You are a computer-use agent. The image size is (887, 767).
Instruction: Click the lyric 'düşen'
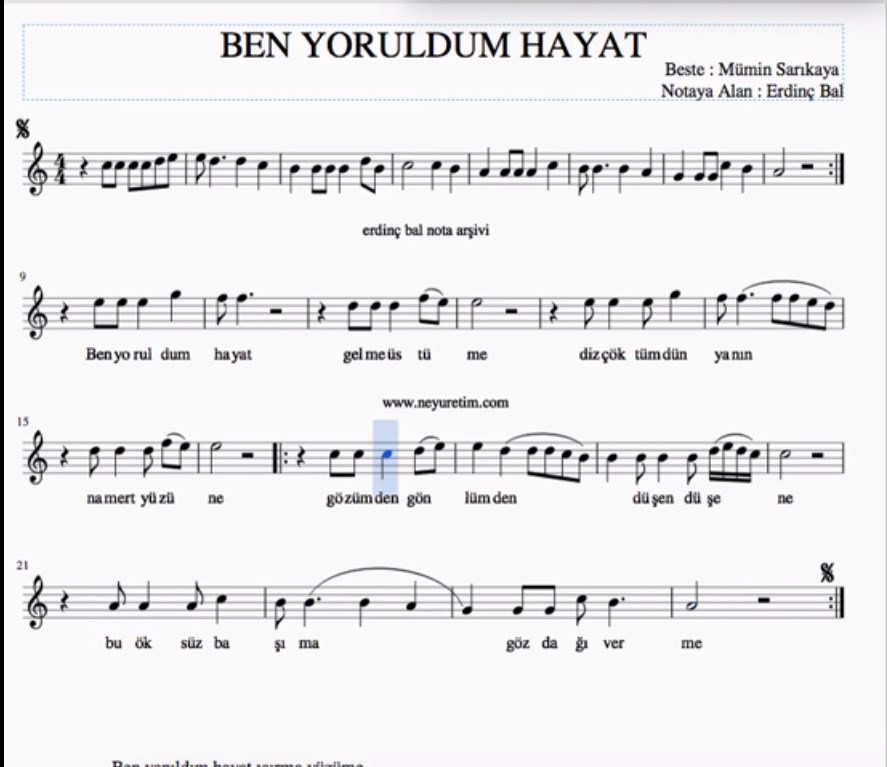coord(653,498)
